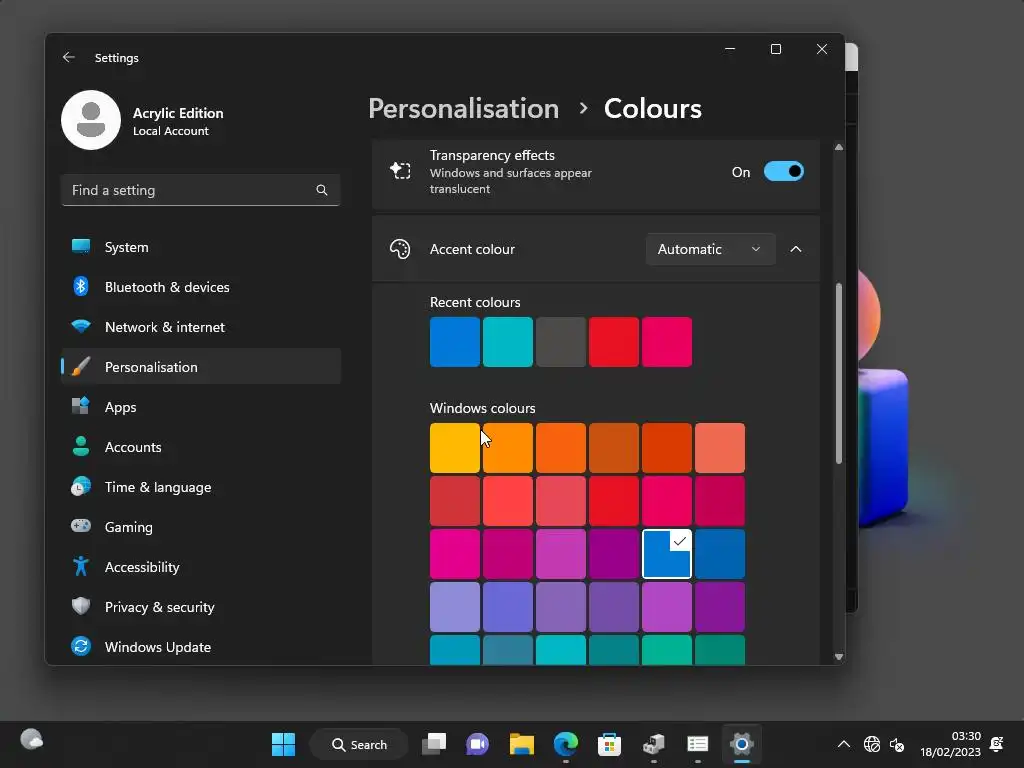Focus the Find a setting search box
This screenshot has height=768, width=1024.
click(200, 190)
